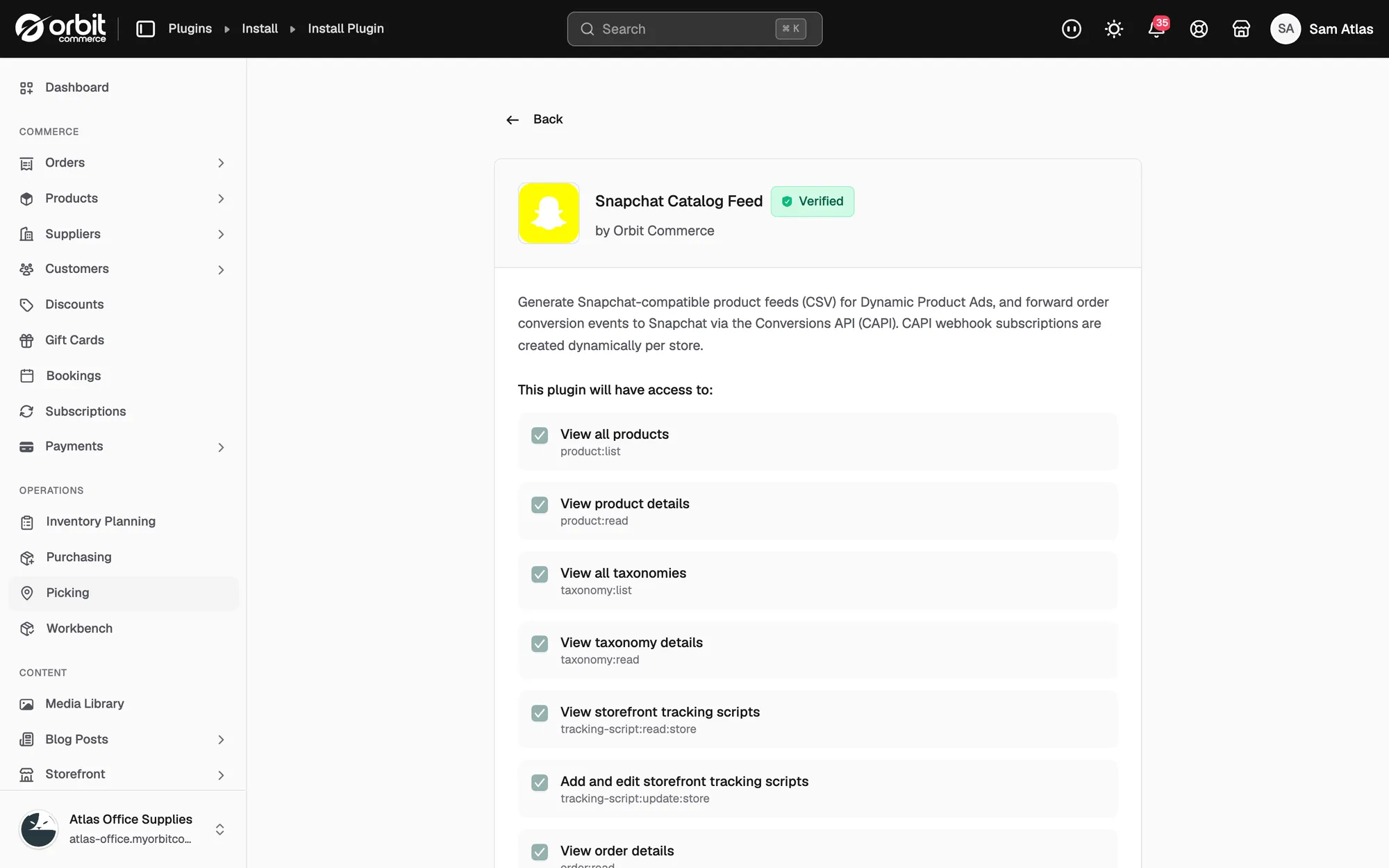Click the Snapchat ghost plugin icon
The image size is (1389, 868).
coord(549,213)
